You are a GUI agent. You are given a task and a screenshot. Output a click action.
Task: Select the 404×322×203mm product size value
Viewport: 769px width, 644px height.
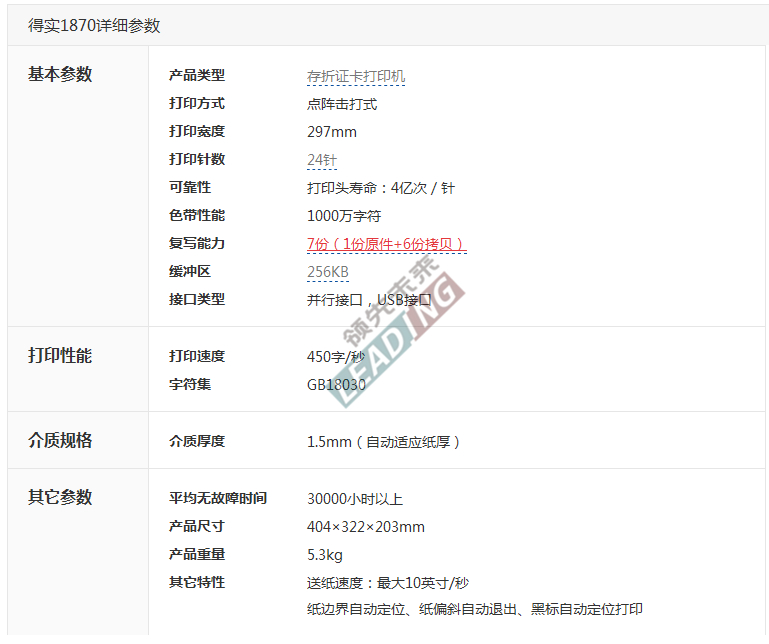click(365, 527)
